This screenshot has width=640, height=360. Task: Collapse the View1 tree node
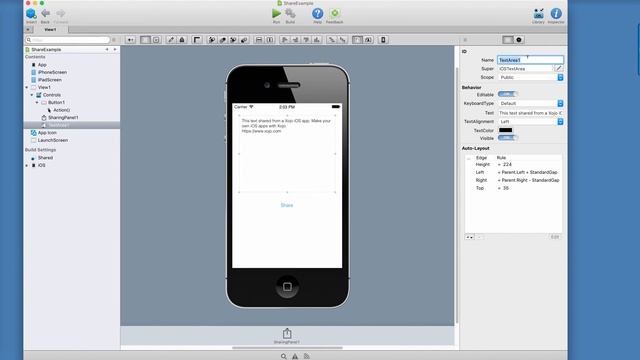tap(27, 87)
